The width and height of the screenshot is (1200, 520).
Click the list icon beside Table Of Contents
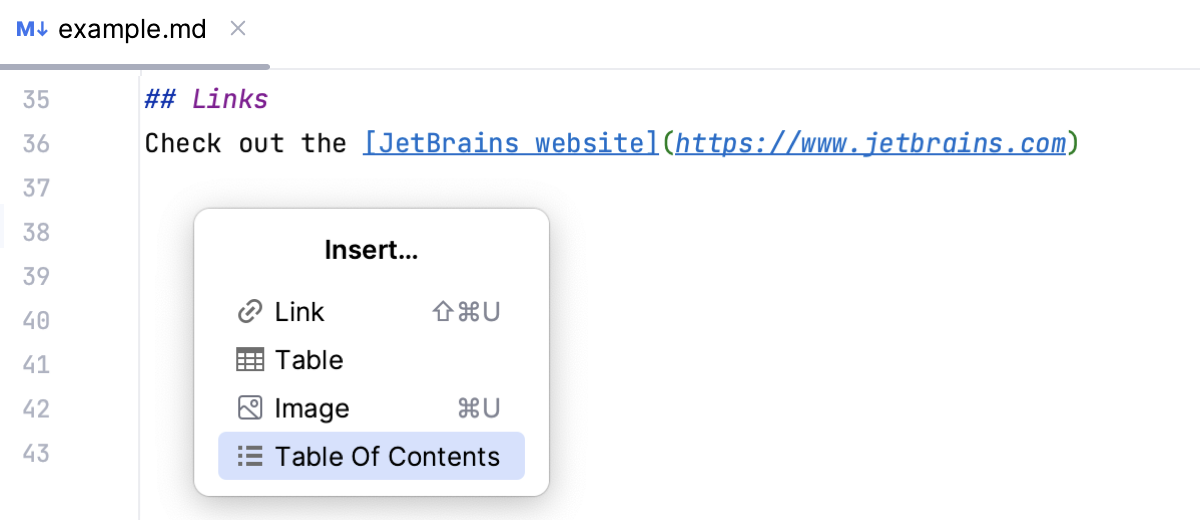tap(249, 456)
